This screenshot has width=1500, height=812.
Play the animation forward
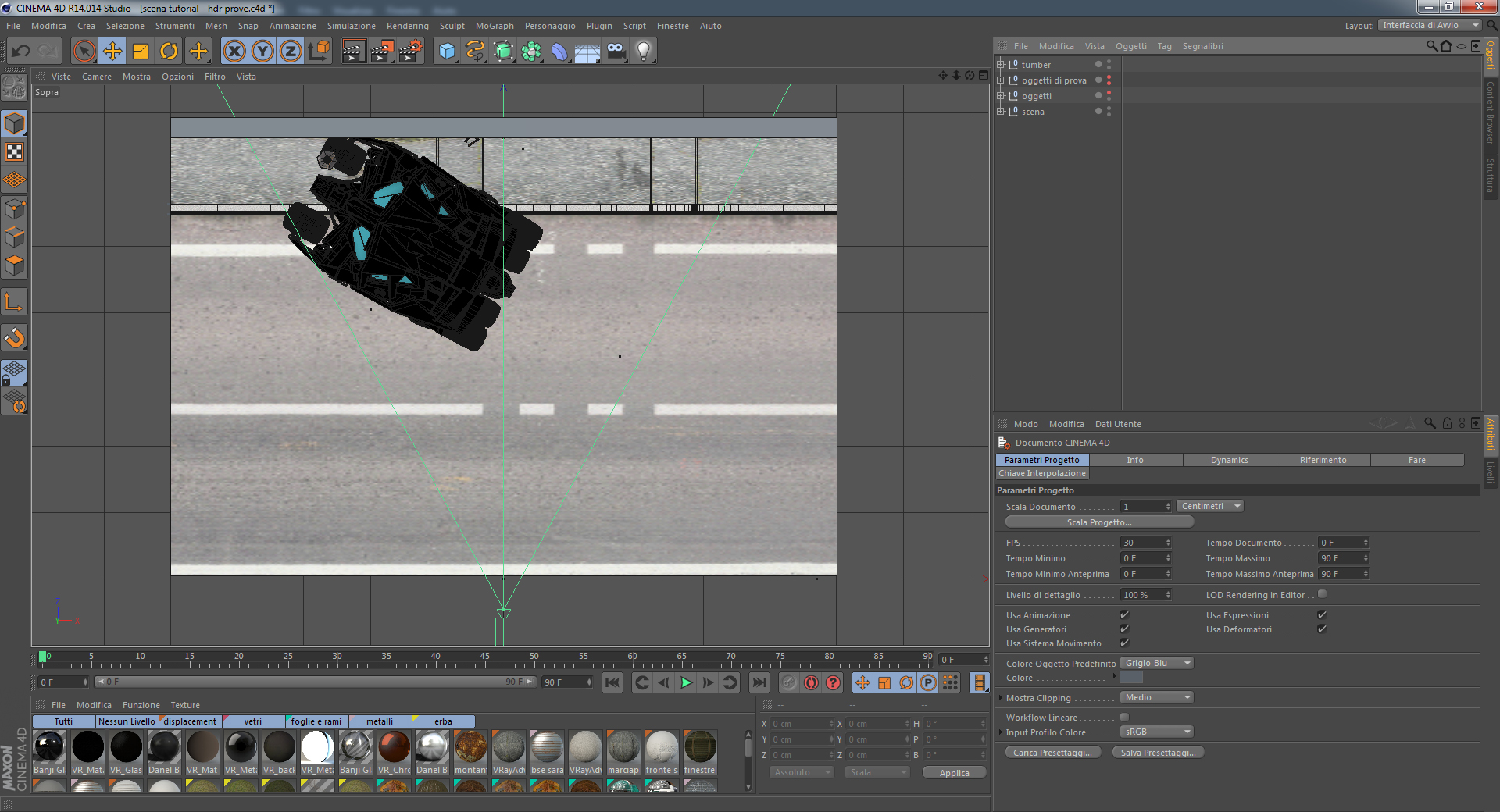686,682
